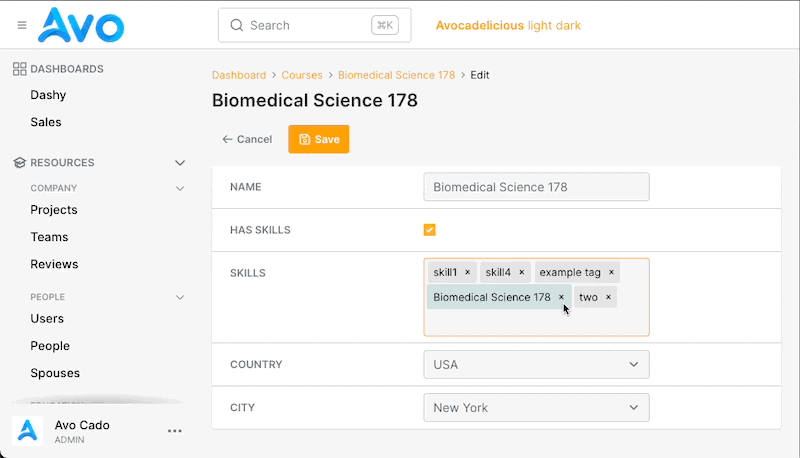Remove the two tag

click(608, 297)
